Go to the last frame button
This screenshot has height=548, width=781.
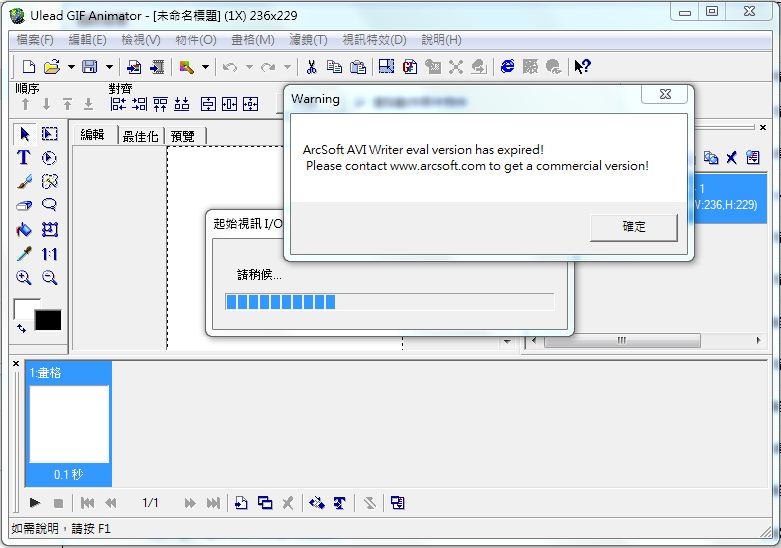click(213, 503)
